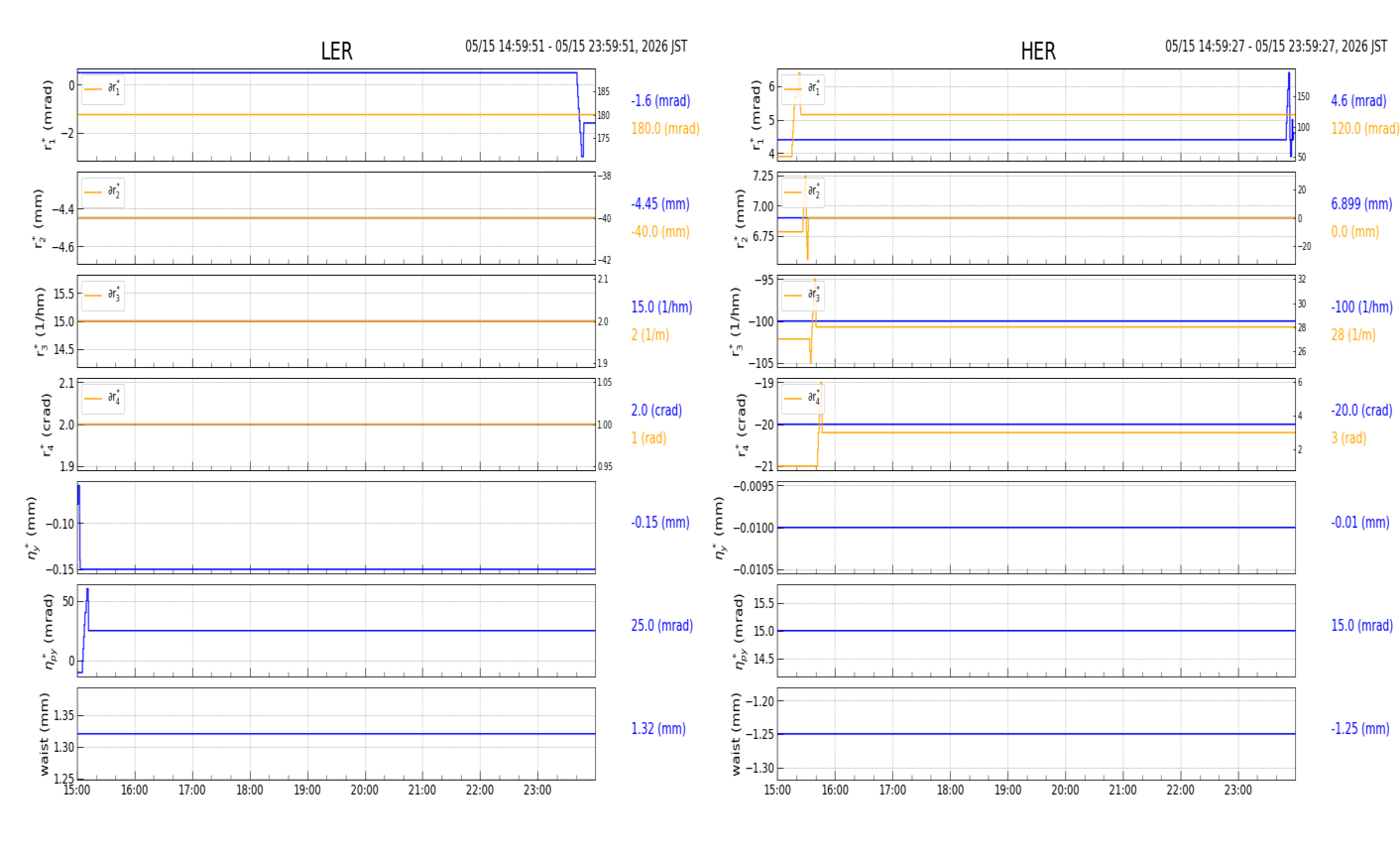Click the blue value -0.15 (mm)
Image resolution: width=1400 pixels, height=857 pixels.
[x=660, y=523]
